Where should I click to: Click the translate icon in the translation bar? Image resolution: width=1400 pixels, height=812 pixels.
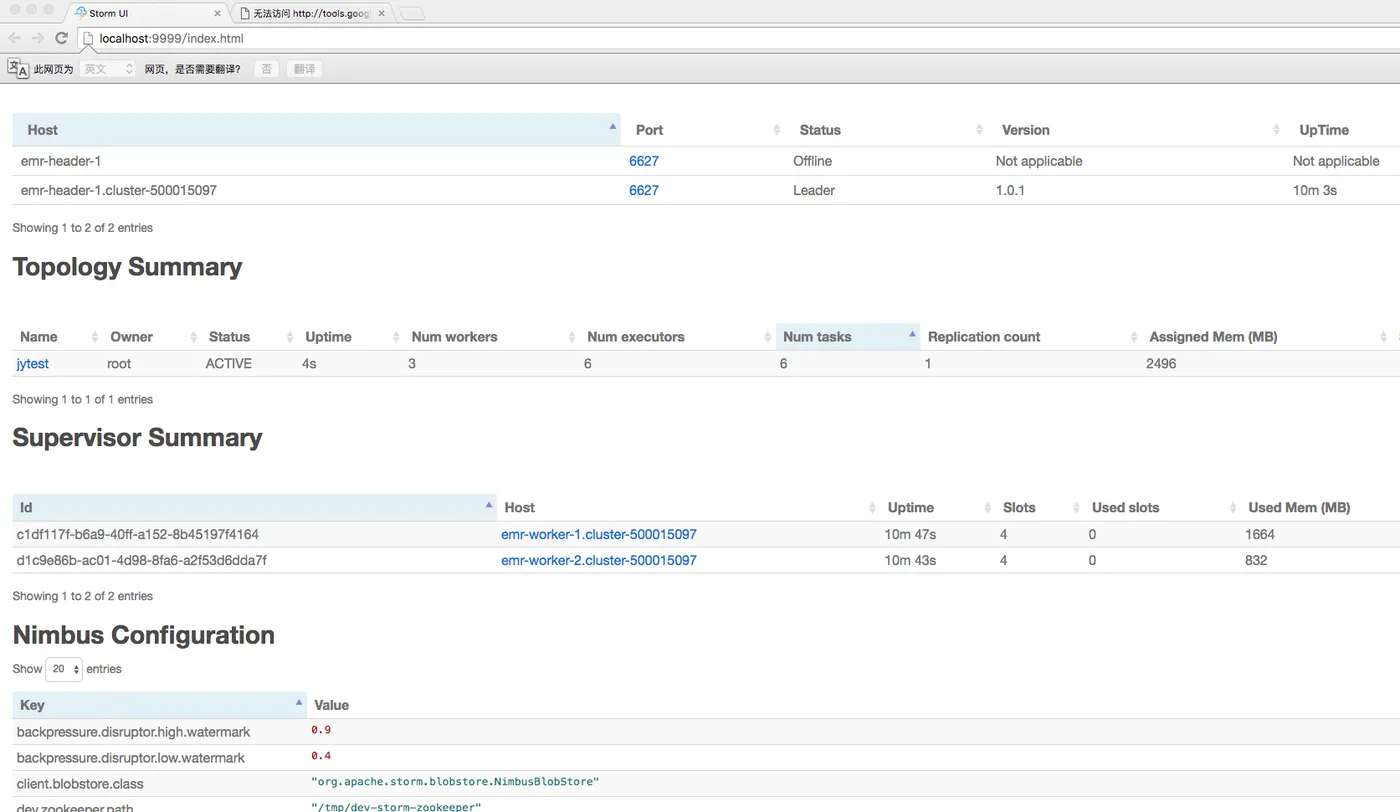(18, 68)
